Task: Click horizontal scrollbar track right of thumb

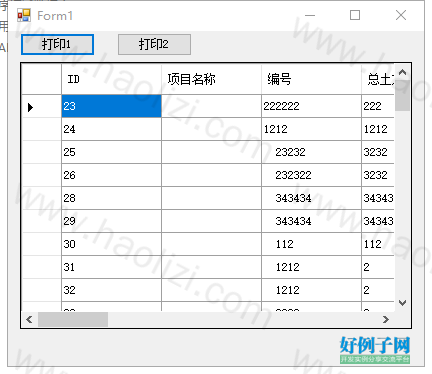Action: pos(243,320)
